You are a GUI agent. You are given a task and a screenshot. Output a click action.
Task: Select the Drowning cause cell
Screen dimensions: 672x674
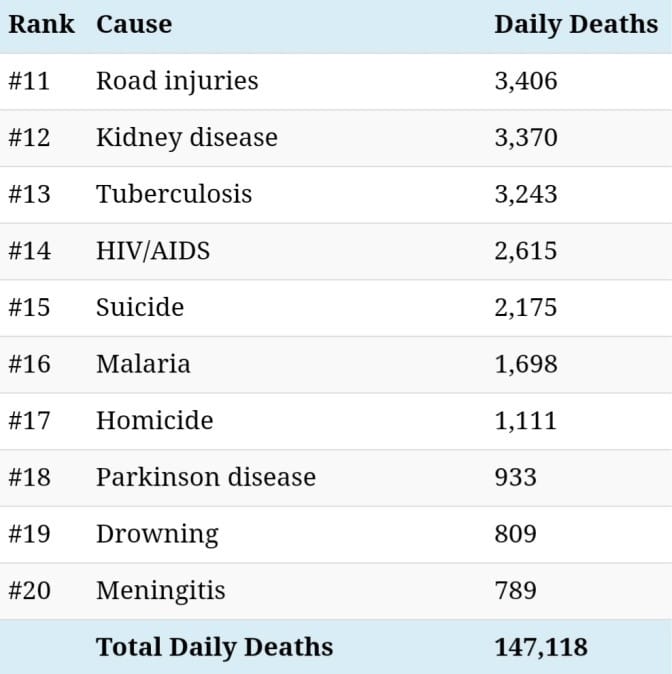[x=156, y=534]
